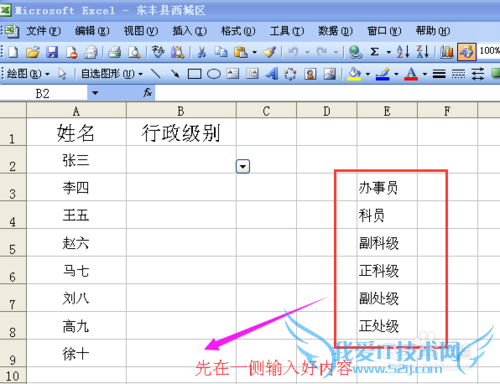Click the New blank workbook icon
500x384 pixels.
pos(13,52)
